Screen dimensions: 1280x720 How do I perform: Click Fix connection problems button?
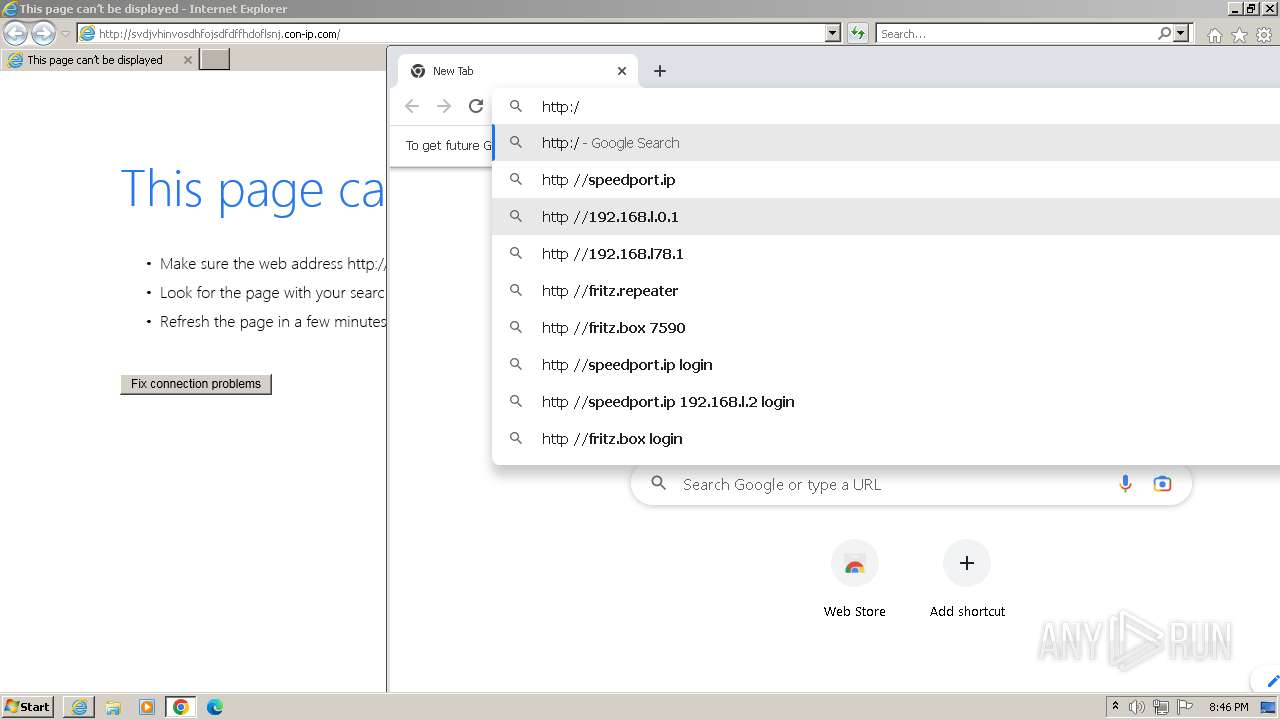point(196,384)
